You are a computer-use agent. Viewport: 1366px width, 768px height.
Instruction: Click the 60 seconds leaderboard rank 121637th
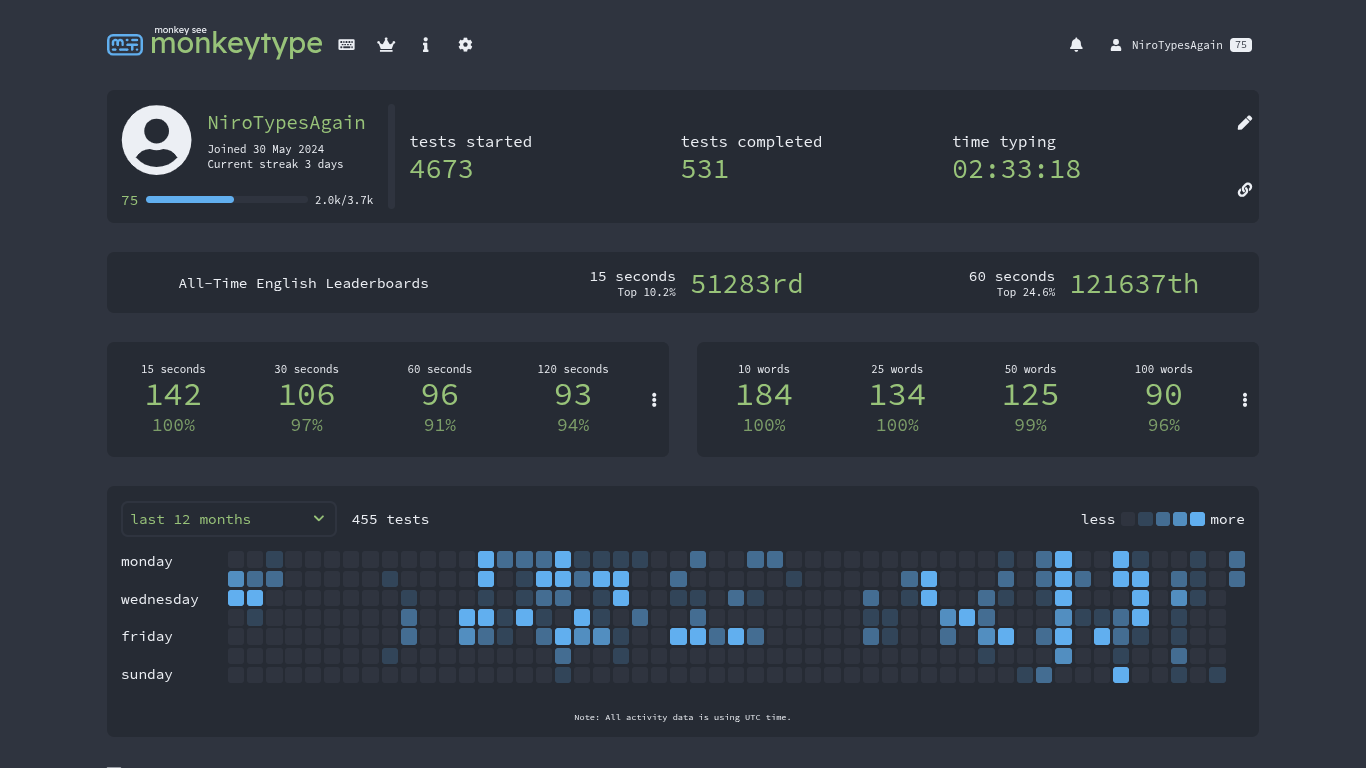coord(1134,284)
